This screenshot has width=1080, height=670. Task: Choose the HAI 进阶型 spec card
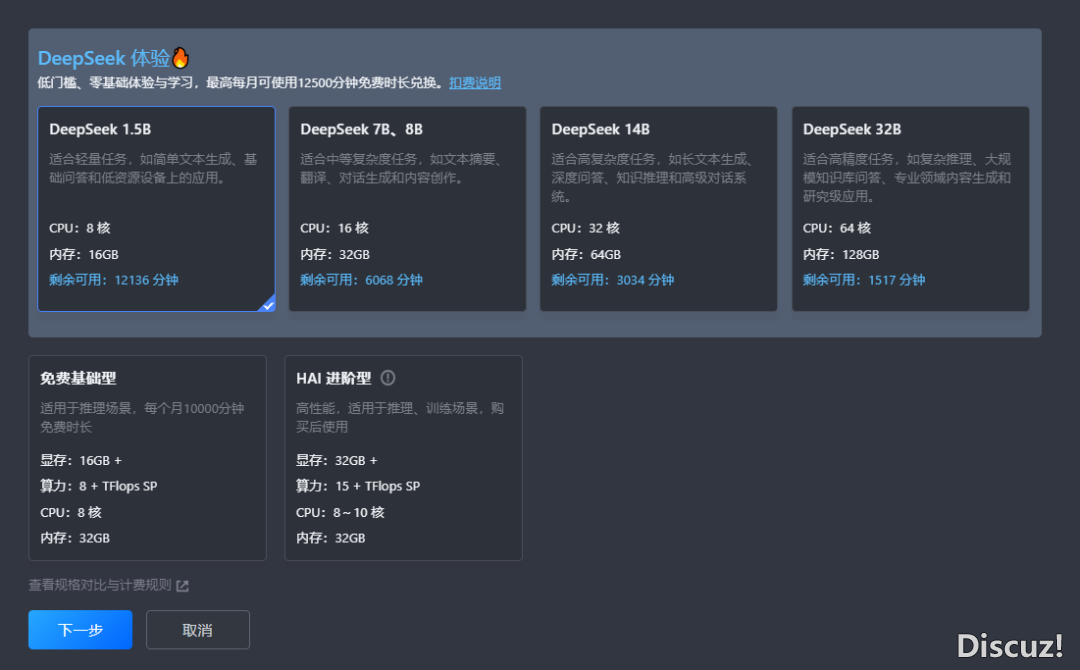(x=404, y=458)
